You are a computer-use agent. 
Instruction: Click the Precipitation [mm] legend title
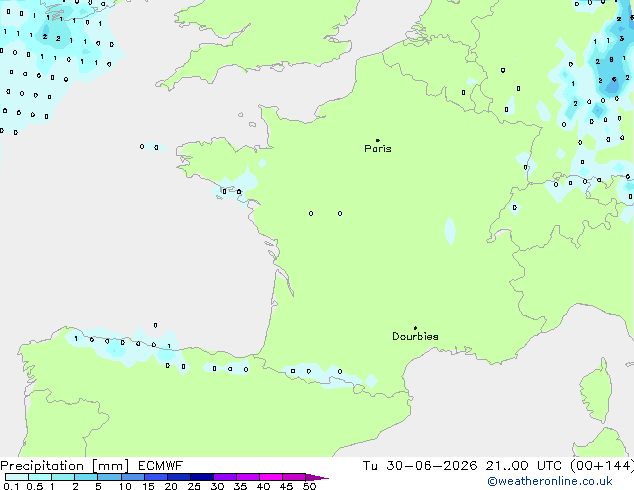point(65,466)
